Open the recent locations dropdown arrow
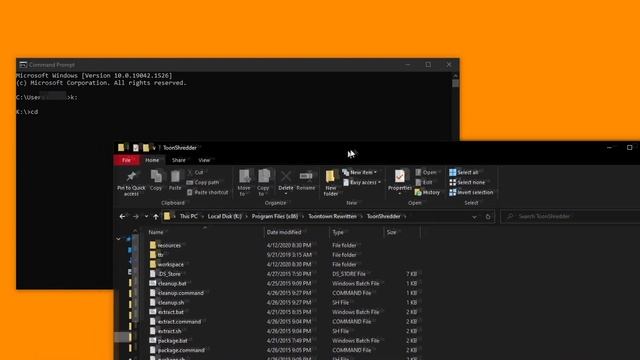This screenshot has height=360, width=640. 146,216
